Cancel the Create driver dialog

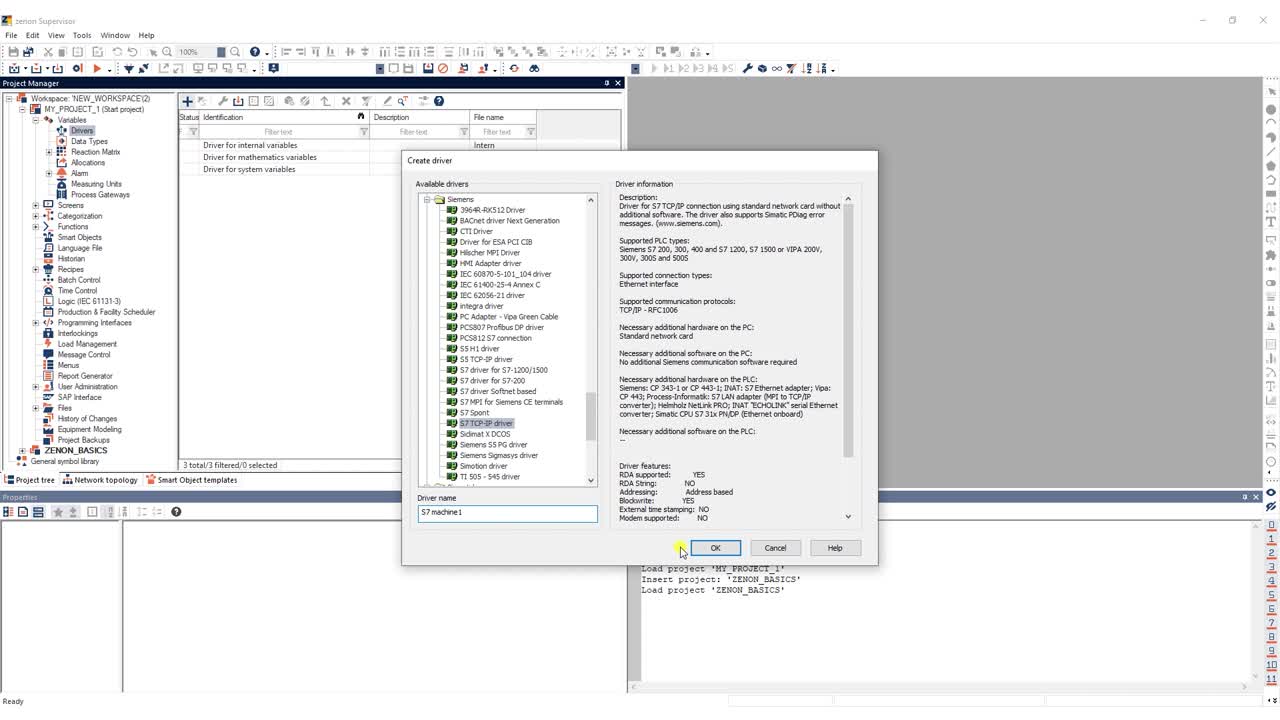coord(775,548)
